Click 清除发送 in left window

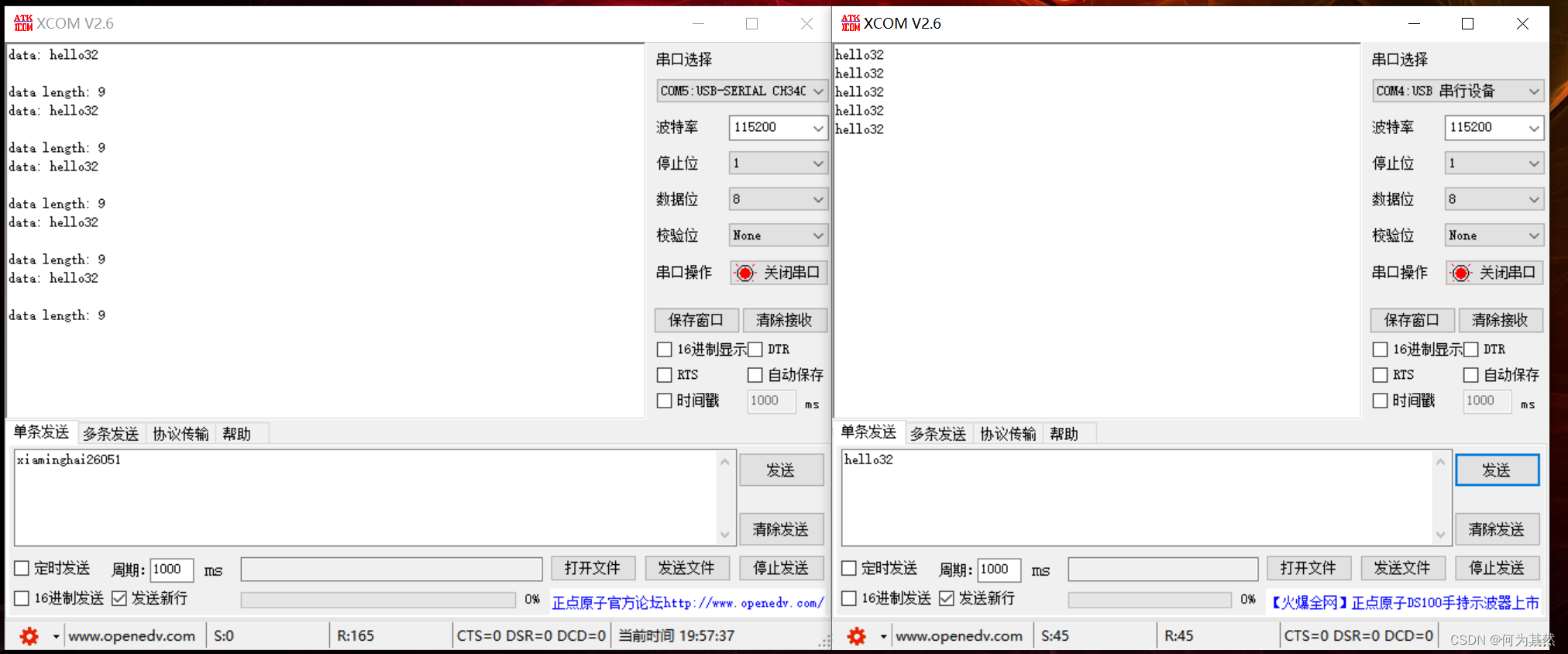pos(781,529)
